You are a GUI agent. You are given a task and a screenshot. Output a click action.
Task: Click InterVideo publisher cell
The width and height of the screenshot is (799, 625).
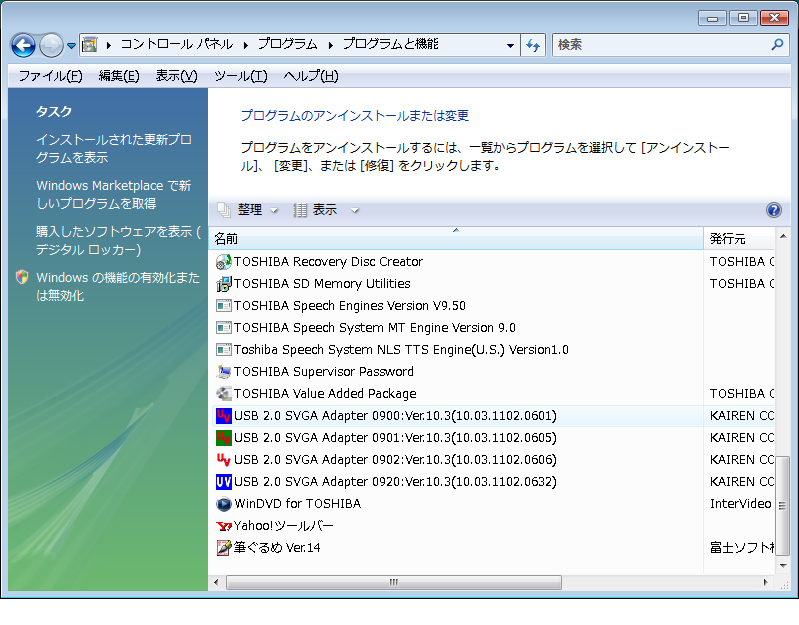(x=740, y=504)
